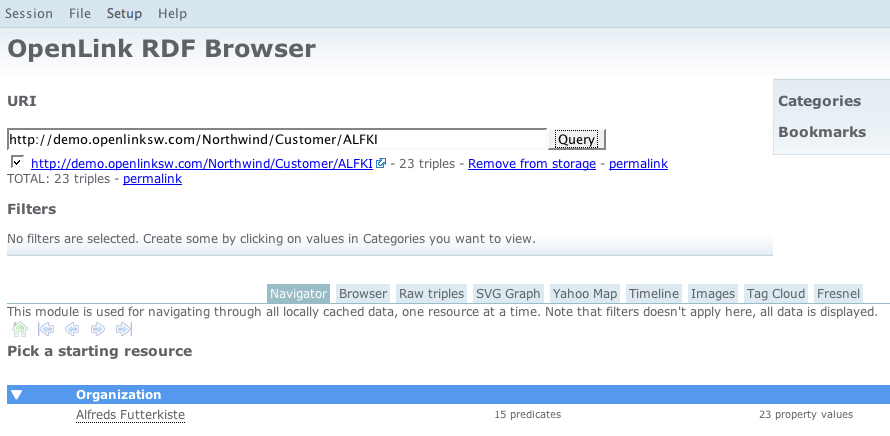Collapse the Organization group triangle

[17, 395]
